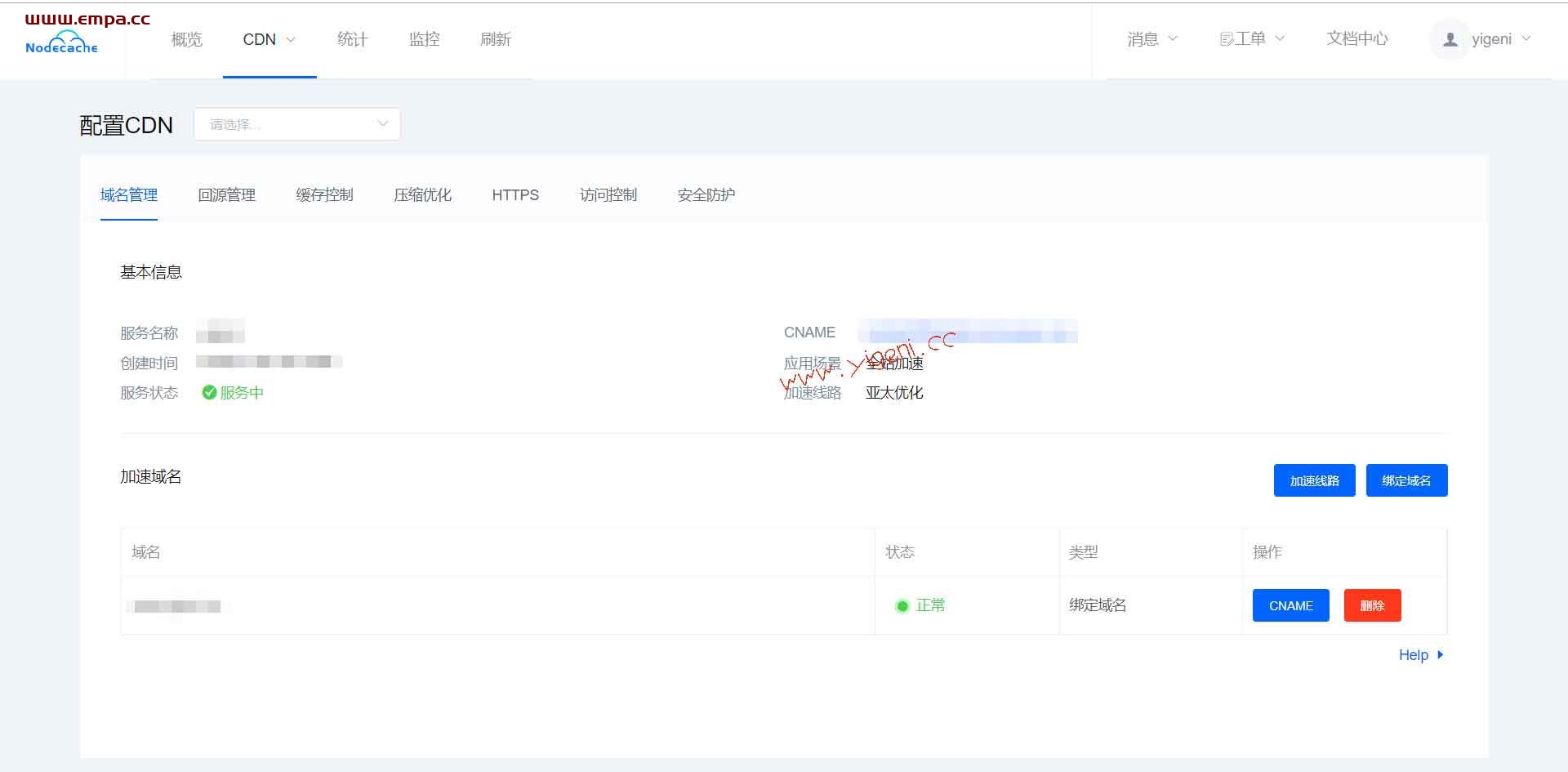1568x772 pixels.
Task: Open the 刷新 refresh page
Action: (496, 39)
